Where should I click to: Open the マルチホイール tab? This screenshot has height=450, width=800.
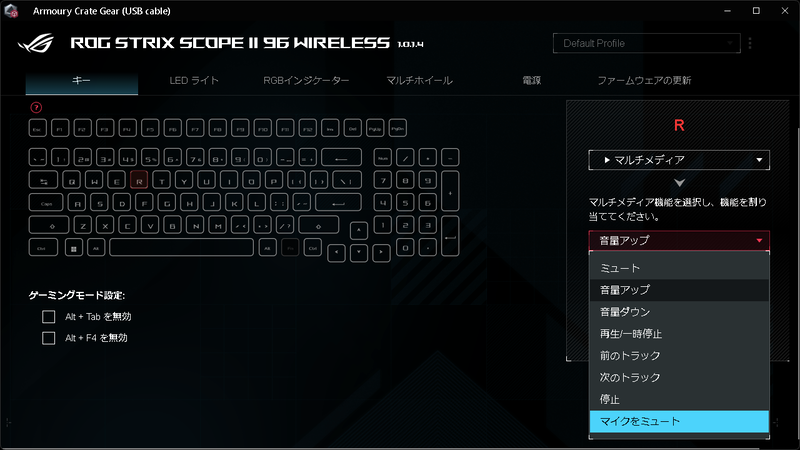click(x=419, y=81)
